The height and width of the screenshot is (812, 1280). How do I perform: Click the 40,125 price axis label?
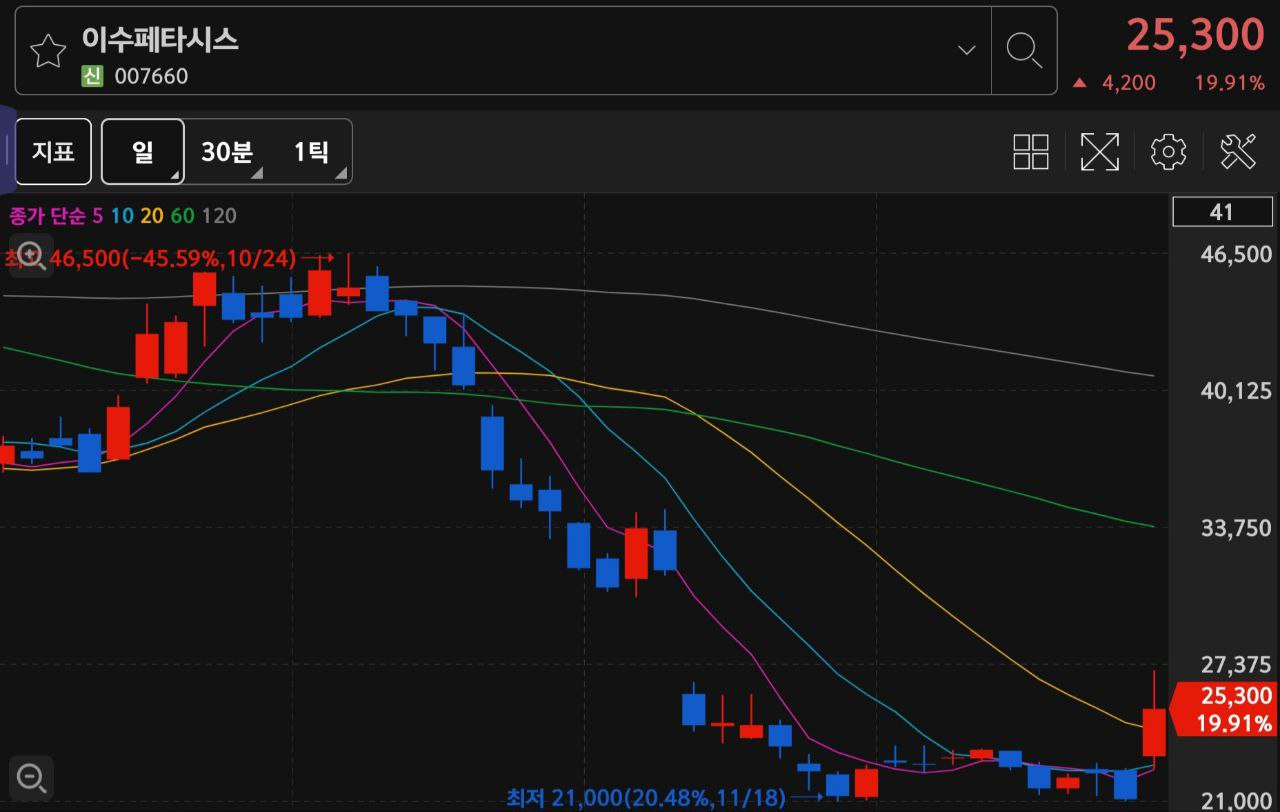point(1236,391)
